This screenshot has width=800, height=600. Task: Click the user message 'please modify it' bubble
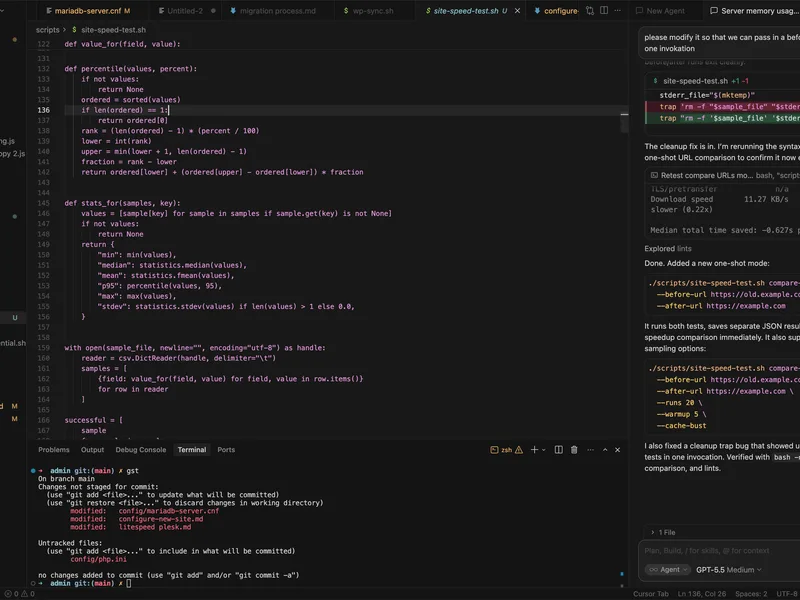(719, 43)
